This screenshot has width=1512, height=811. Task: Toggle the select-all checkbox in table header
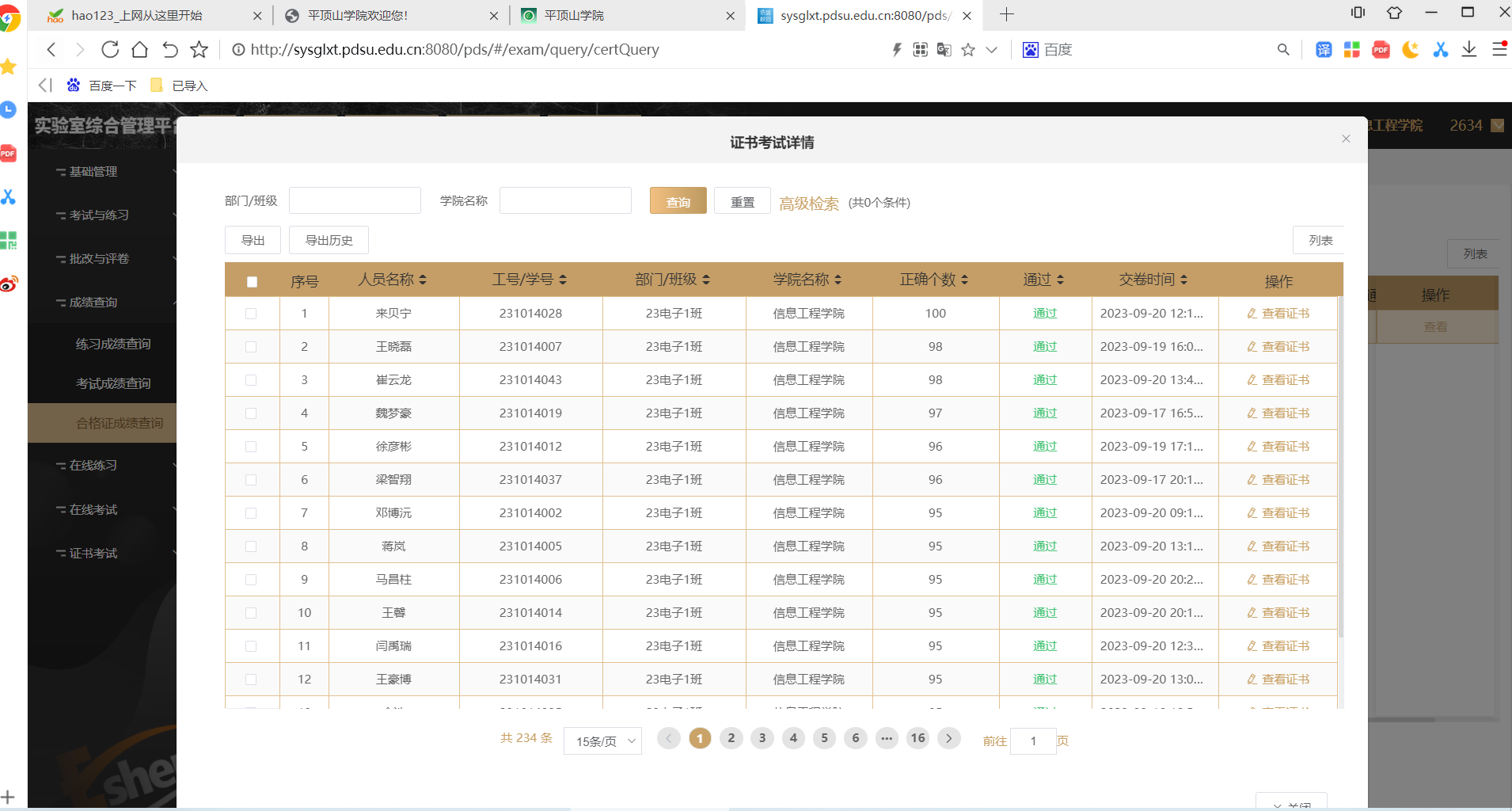click(252, 282)
